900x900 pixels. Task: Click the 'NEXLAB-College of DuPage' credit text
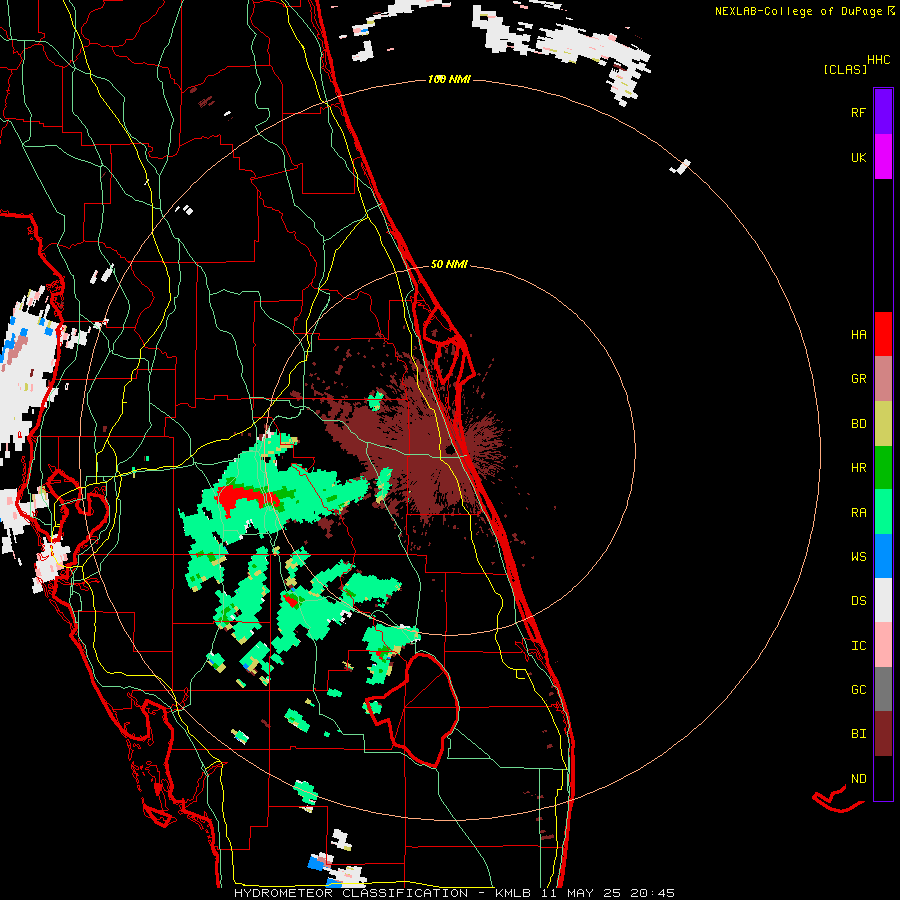800,11
